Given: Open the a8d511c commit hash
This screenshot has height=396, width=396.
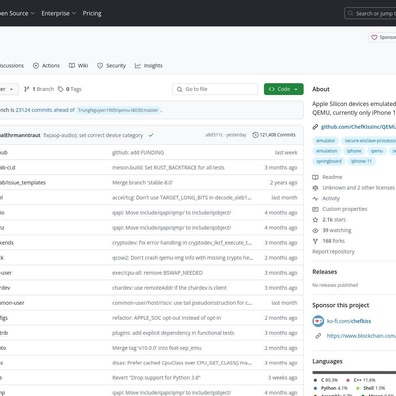Looking at the screenshot, I should pyautogui.click(x=214, y=135).
